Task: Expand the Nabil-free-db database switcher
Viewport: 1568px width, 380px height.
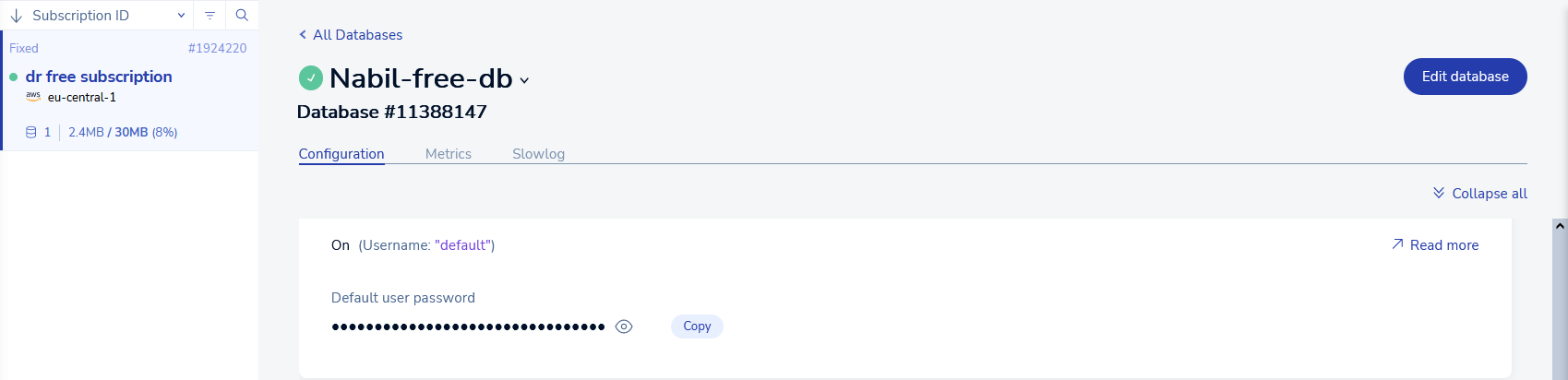Action: 524,80
